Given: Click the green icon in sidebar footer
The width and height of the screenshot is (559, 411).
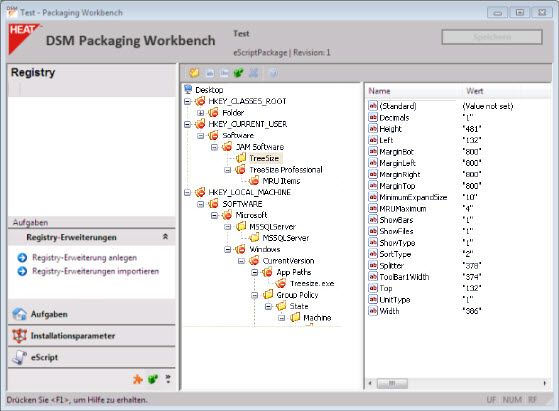Looking at the screenshot, I should pyautogui.click(x=153, y=379).
